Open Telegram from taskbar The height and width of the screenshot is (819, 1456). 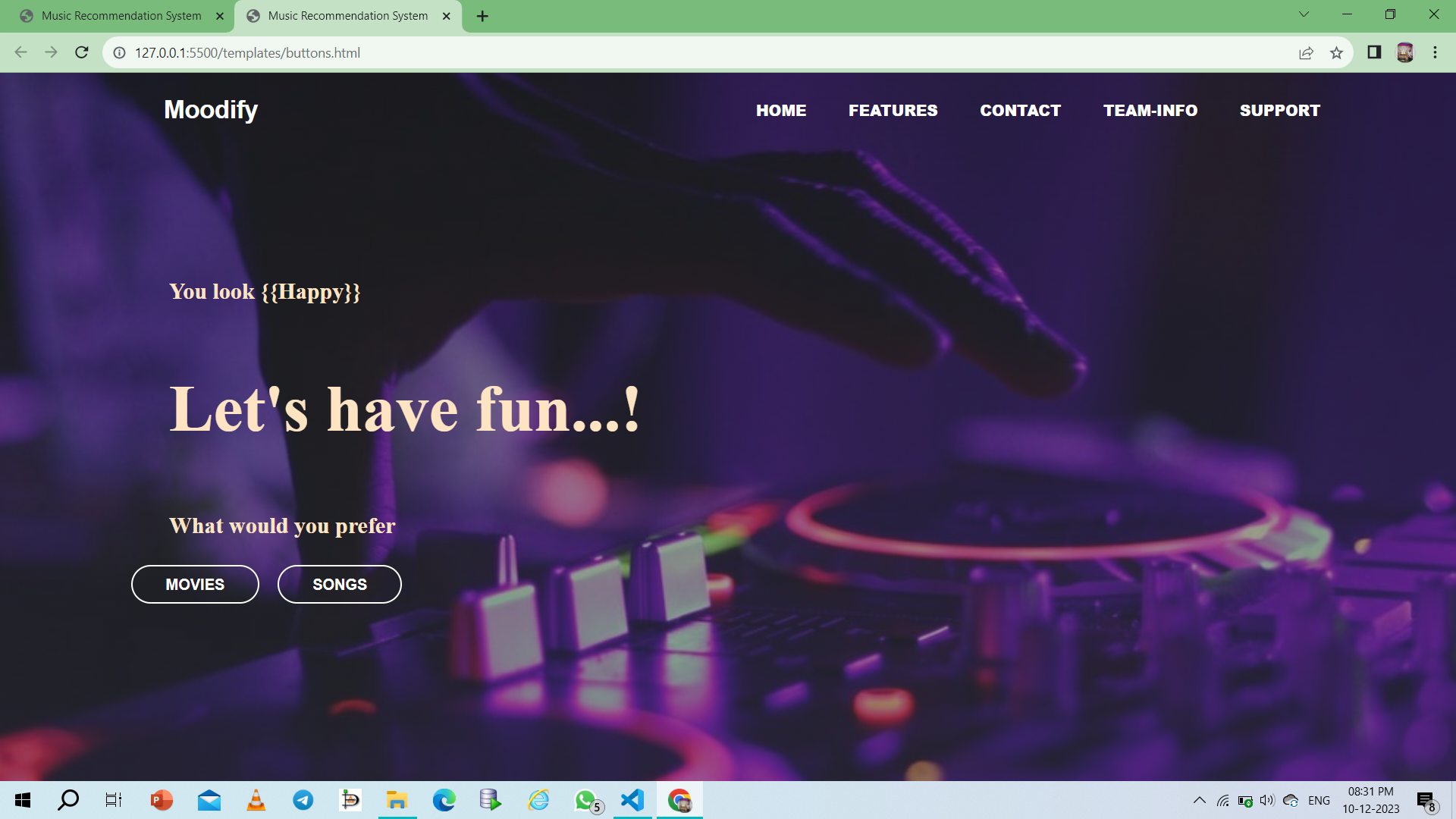(303, 800)
